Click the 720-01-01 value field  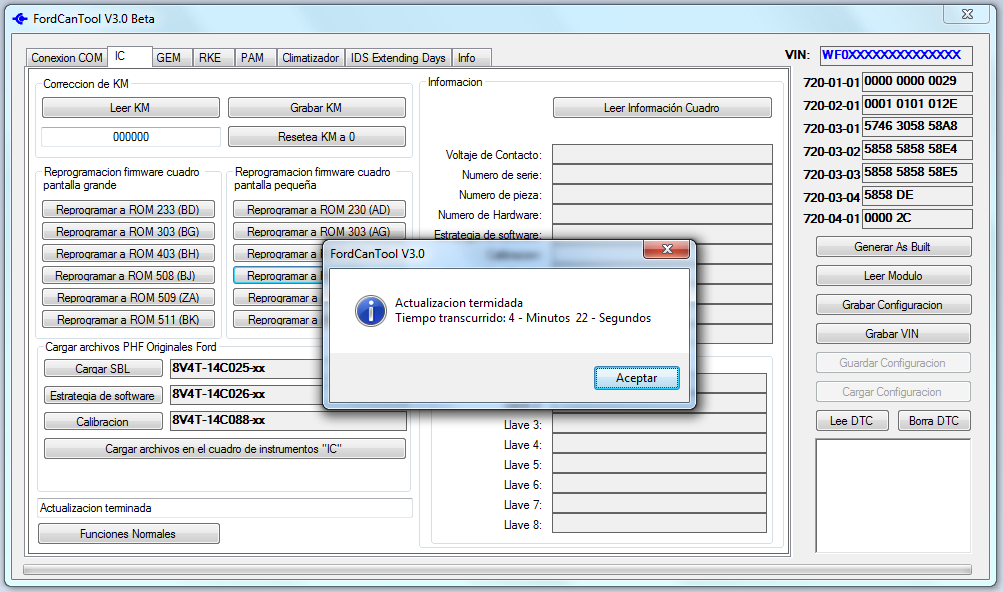916,82
